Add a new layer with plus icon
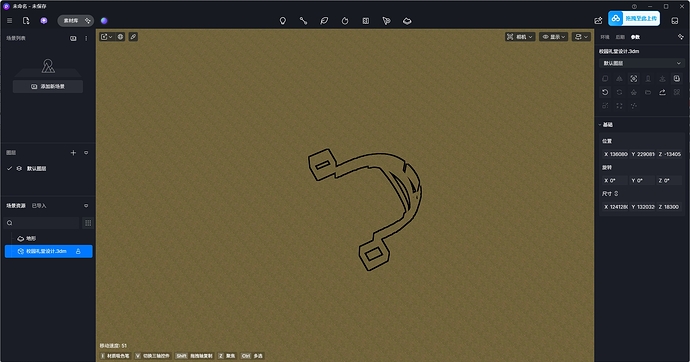Viewport: 690px width, 362px height. [73, 153]
